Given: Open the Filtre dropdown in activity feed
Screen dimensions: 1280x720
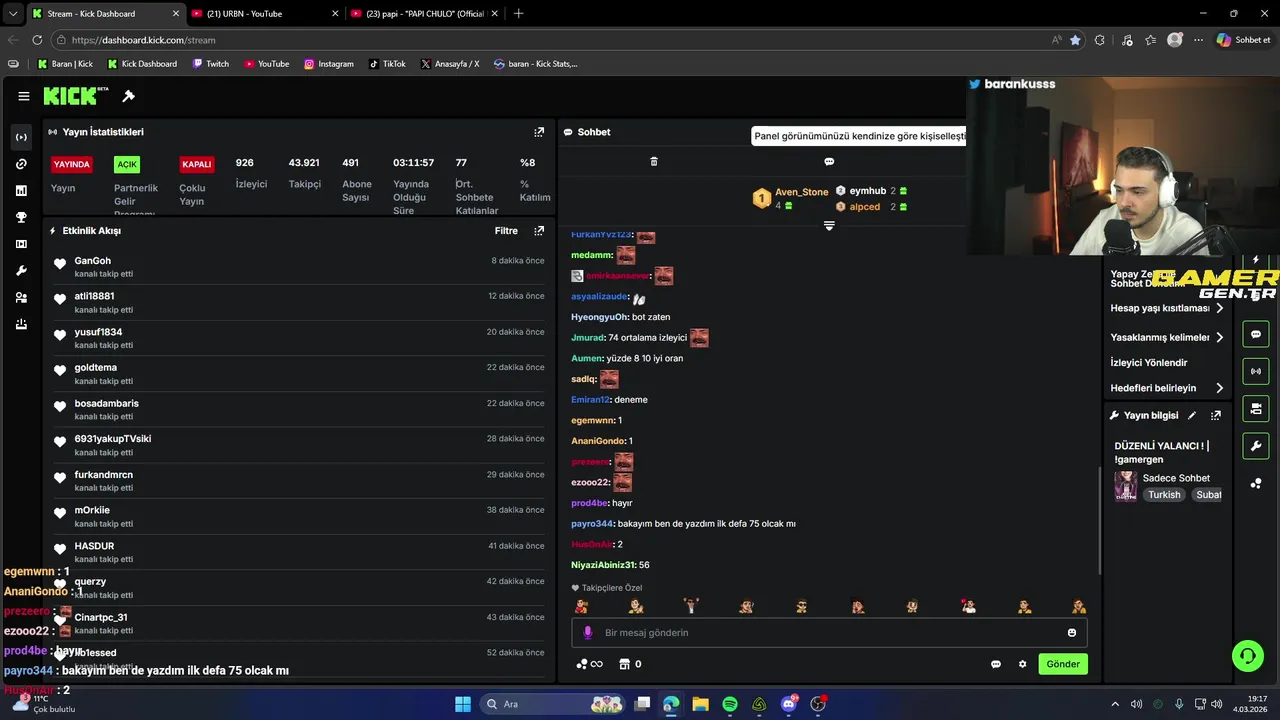Looking at the screenshot, I should click(x=506, y=231).
